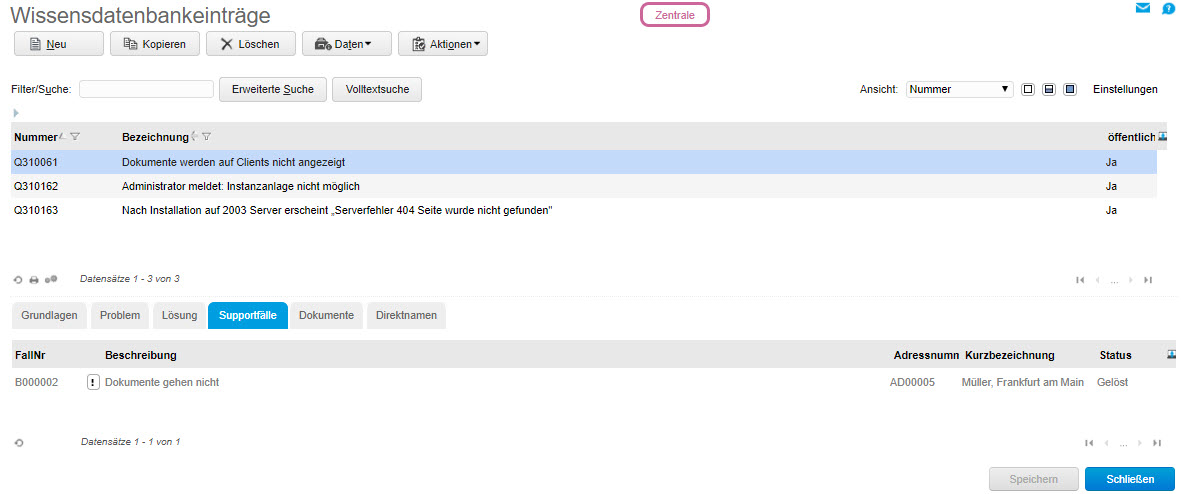Open the Ansicht dropdown showing Nummer
Image resolution: width=1181 pixels, height=494 pixels.
coord(960,90)
